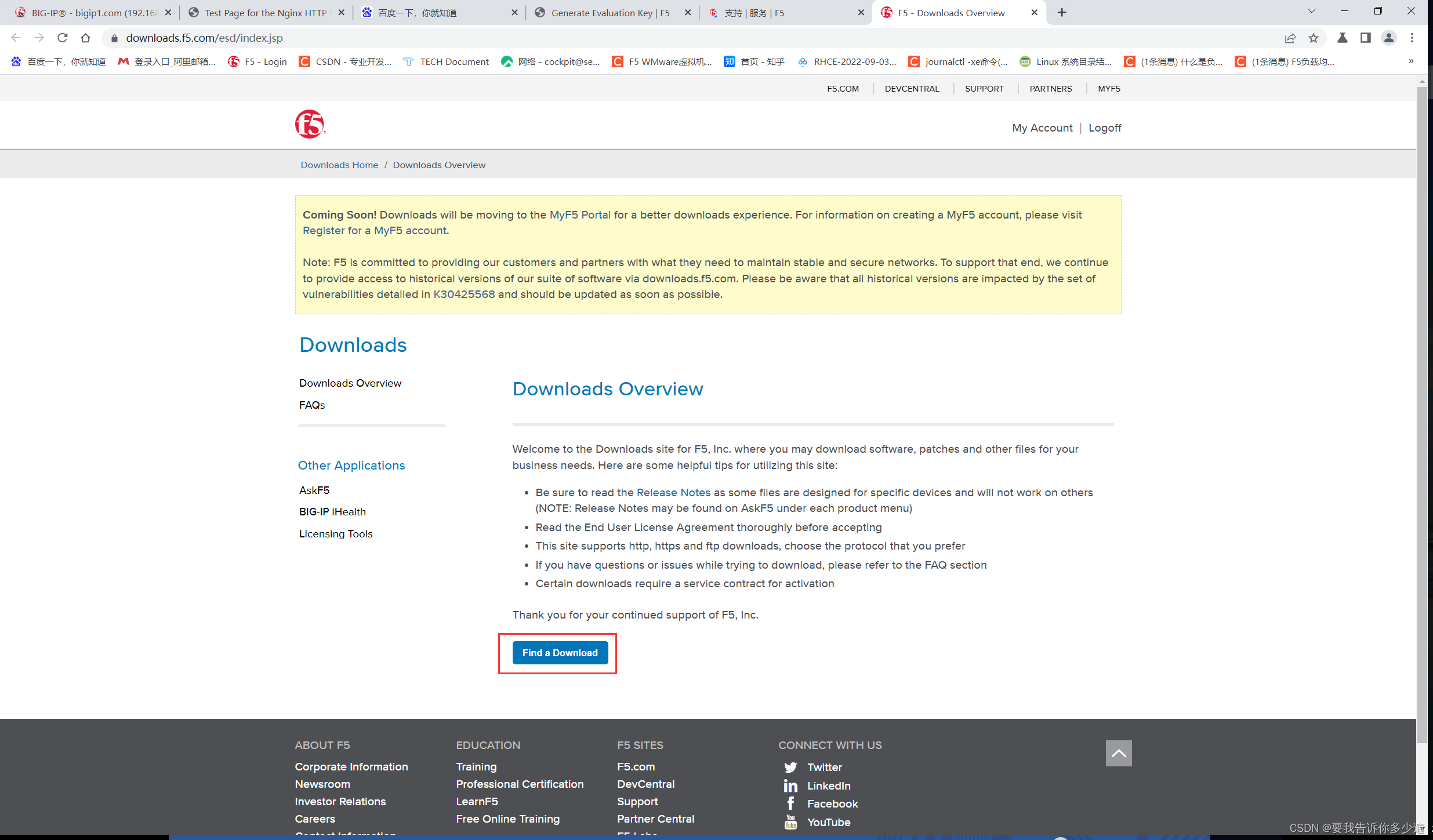Screen dimensions: 1433x840
Task: Reload the page with refresh icon
Action: pos(63,38)
